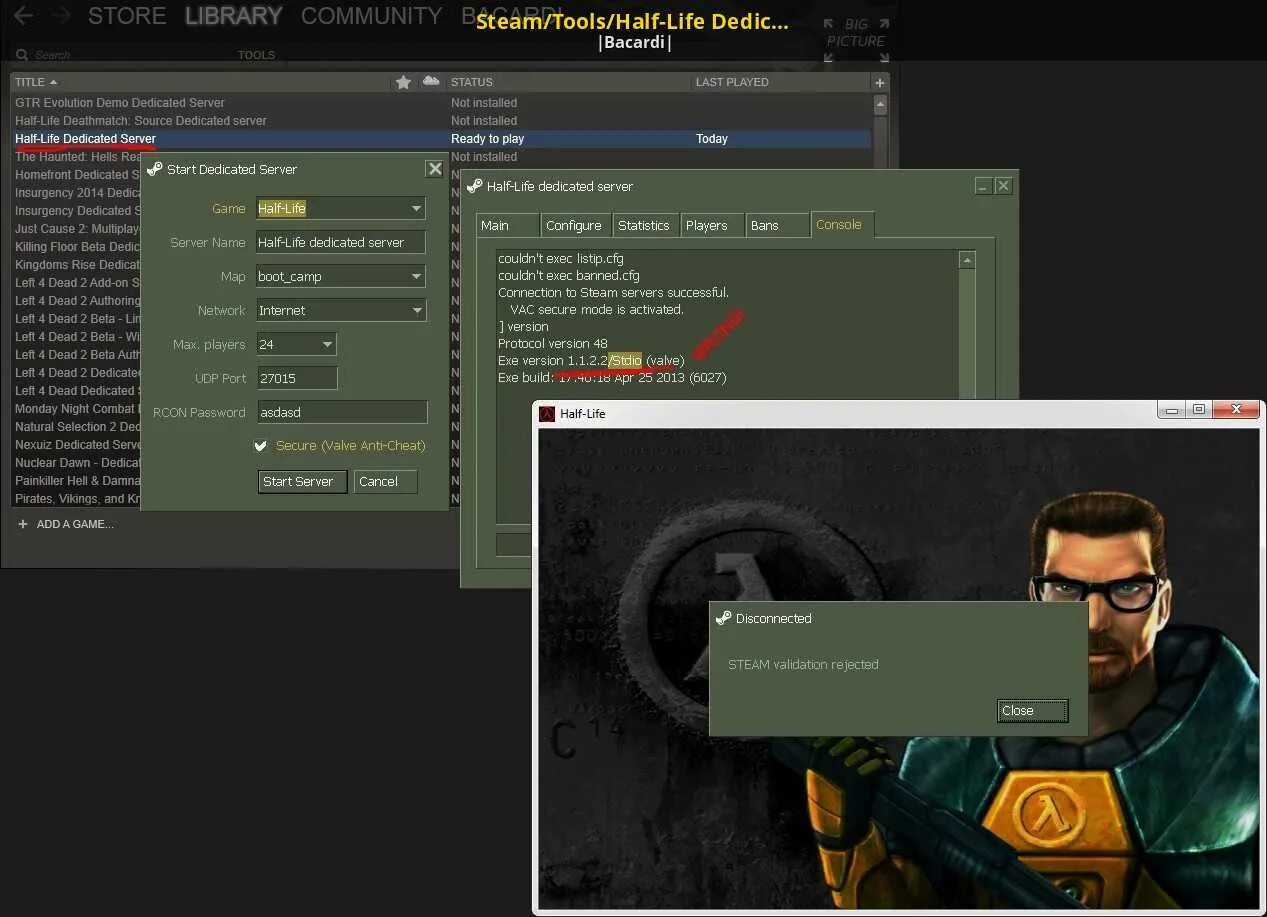This screenshot has width=1267, height=917.
Task: Click 'Connection to Steam servers successful.' line
Action: pos(613,293)
